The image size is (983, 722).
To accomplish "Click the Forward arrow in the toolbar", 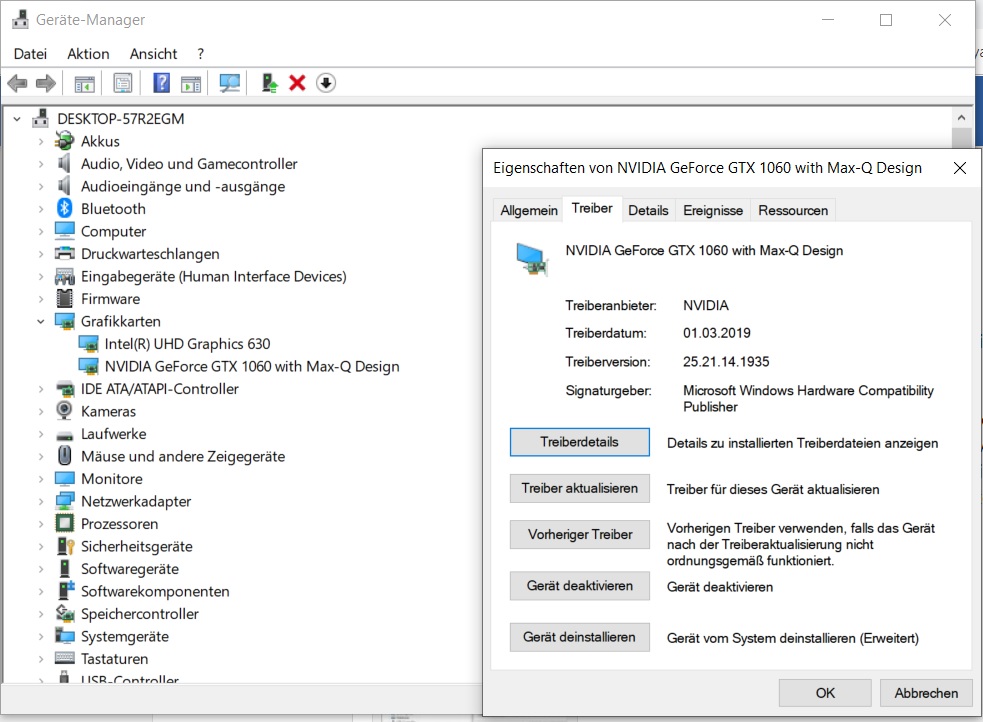I will pyautogui.click(x=46, y=83).
